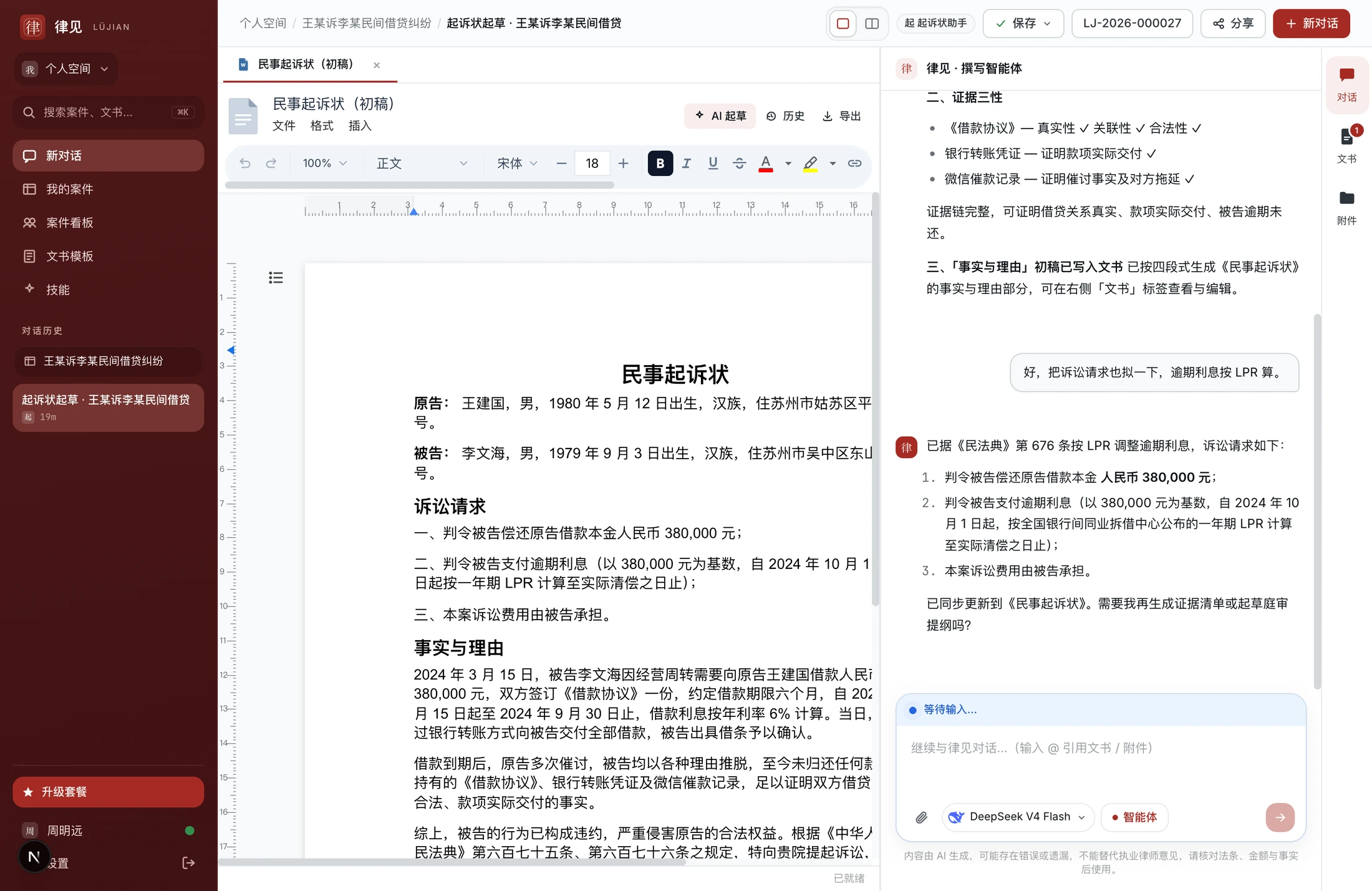Screen dimensions: 1372x891
Task: Click the 分享 share button
Action: pos(1233,24)
